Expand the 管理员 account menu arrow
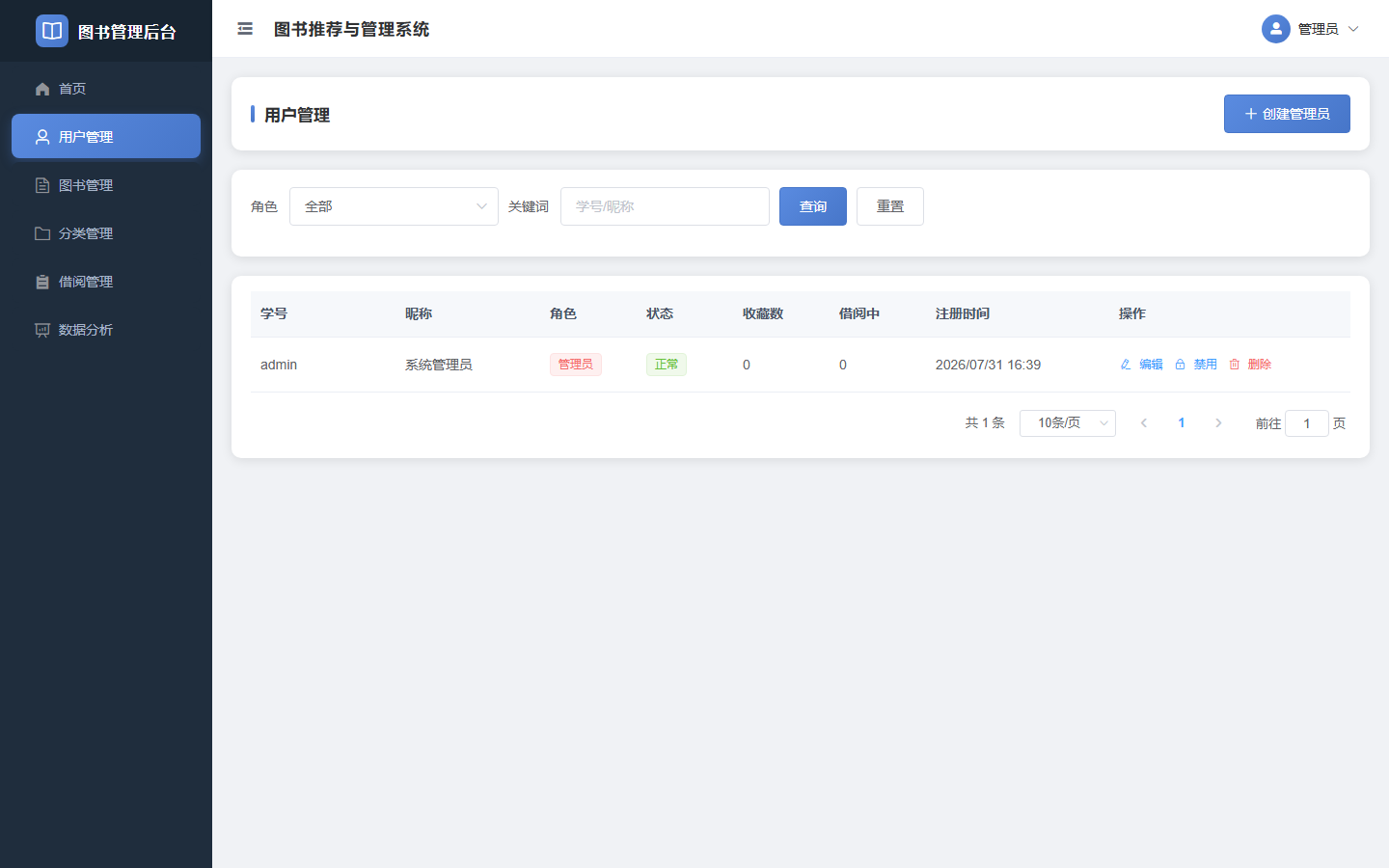Image resolution: width=1389 pixels, height=868 pixels. (x=1353, y=29)
